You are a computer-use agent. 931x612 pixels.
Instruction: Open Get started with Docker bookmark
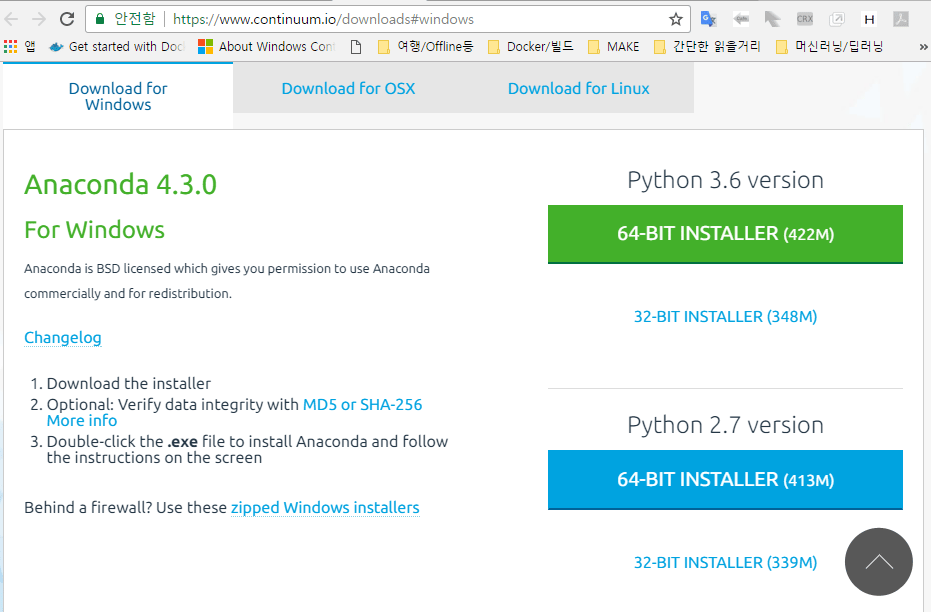[117, 46]
